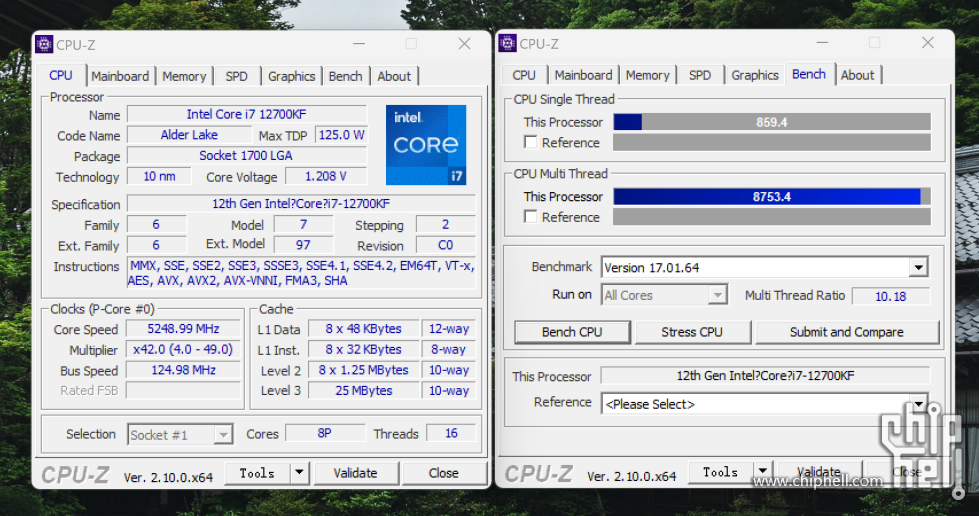Image resolution: width=979 pixels, height=516 pixels.
Task: Open the SPD tab in left window
Action: pyautogui.click(x=237, y=76)
